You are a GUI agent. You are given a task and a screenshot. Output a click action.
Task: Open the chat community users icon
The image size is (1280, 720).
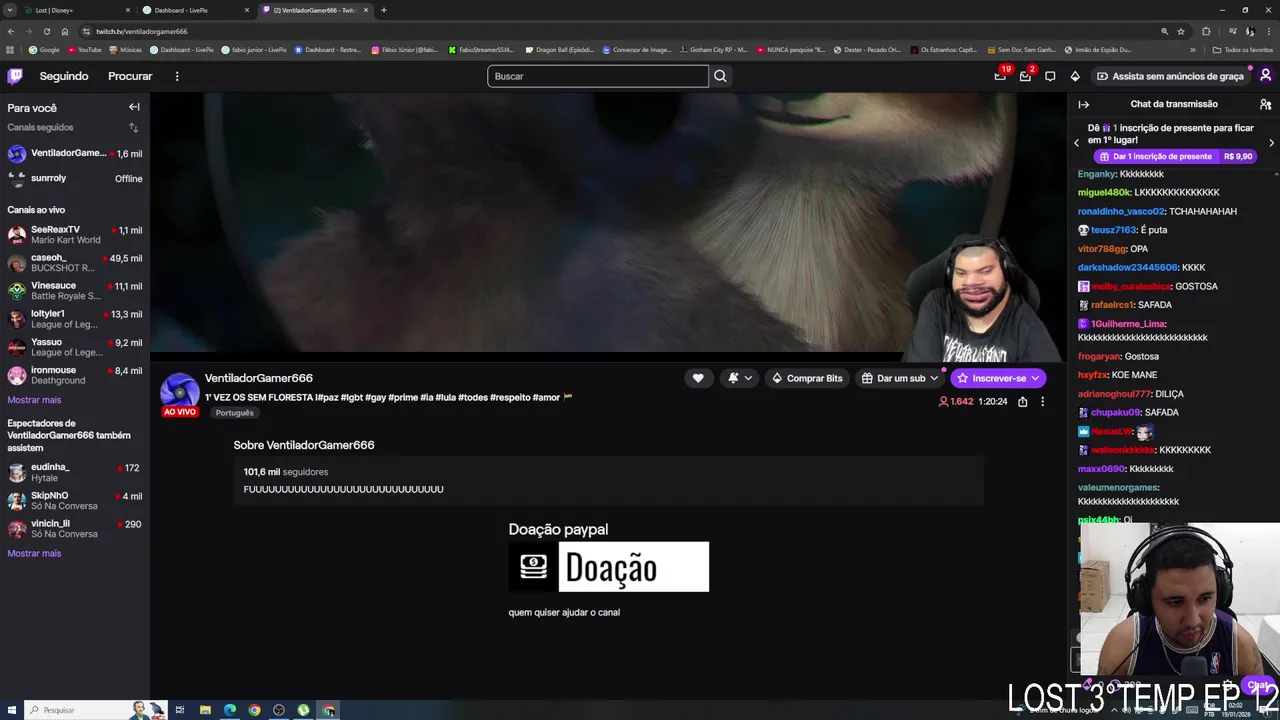coord(1265,104)
